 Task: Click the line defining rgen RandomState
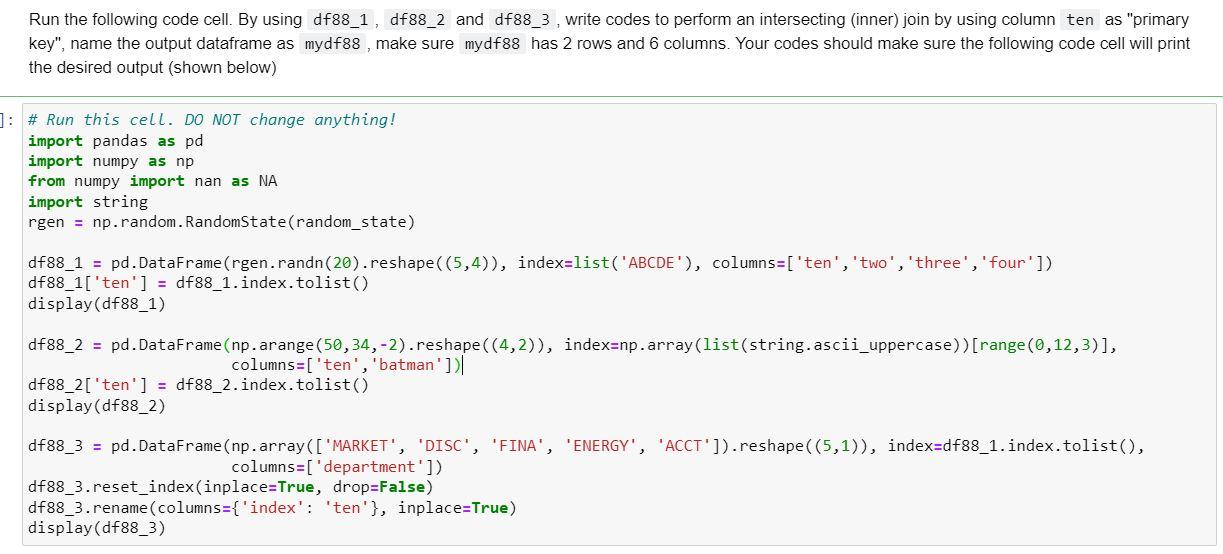221,222
